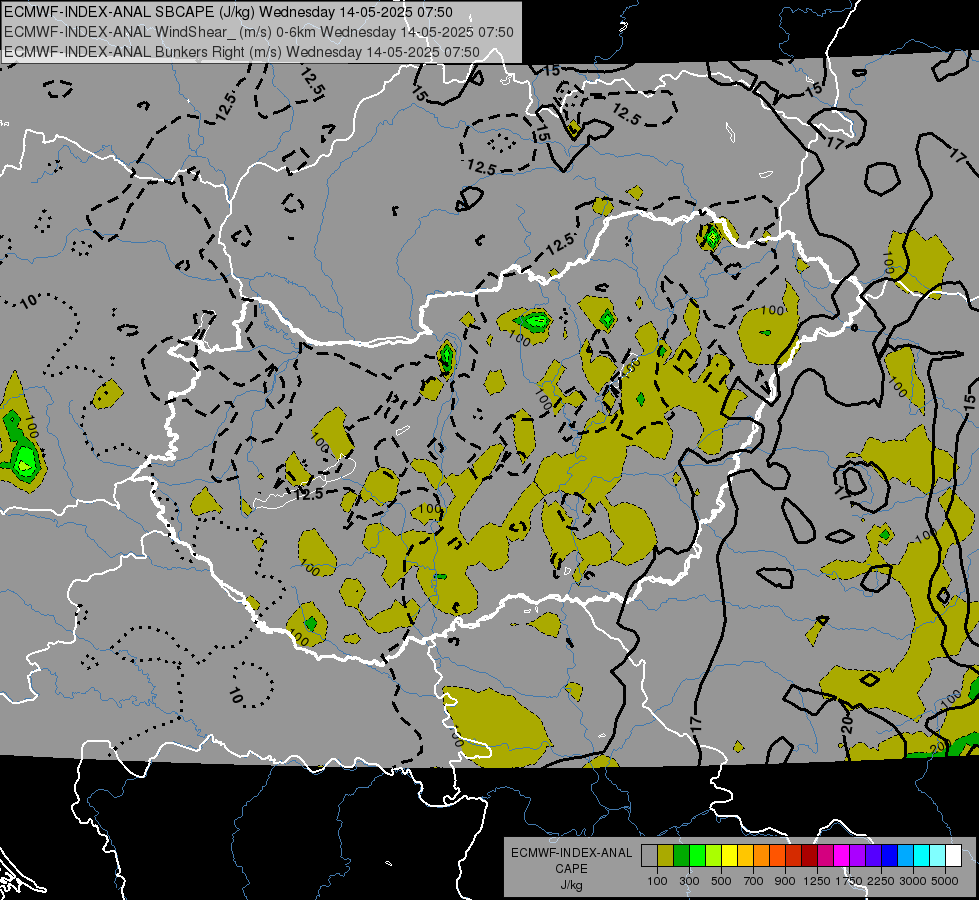The height and width of the screenshot is (900, 979).
Task: Click the SBCAPE title line in header
Action: [x=228, y=12]
